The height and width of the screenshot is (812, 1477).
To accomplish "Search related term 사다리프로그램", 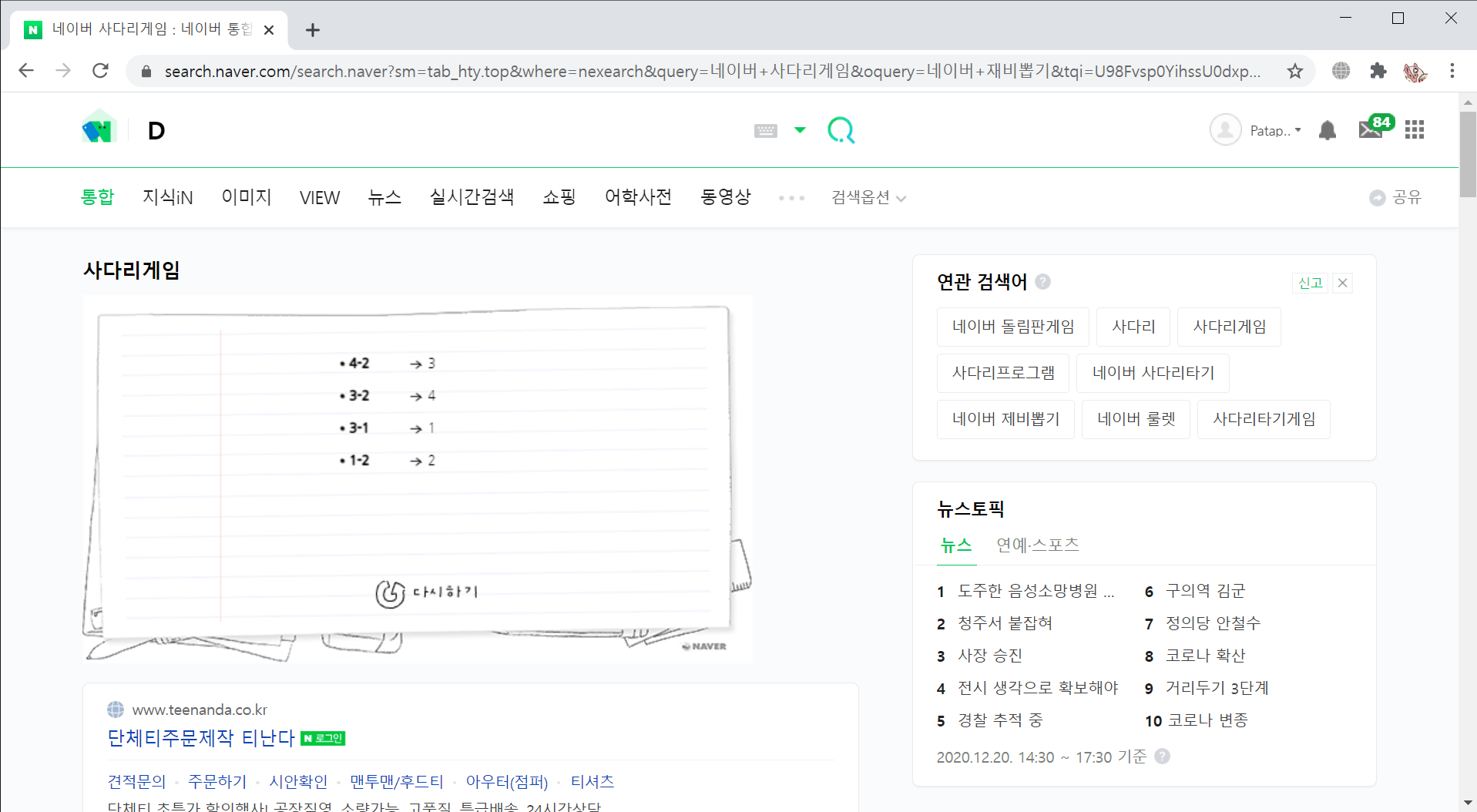I will 1003,373.
